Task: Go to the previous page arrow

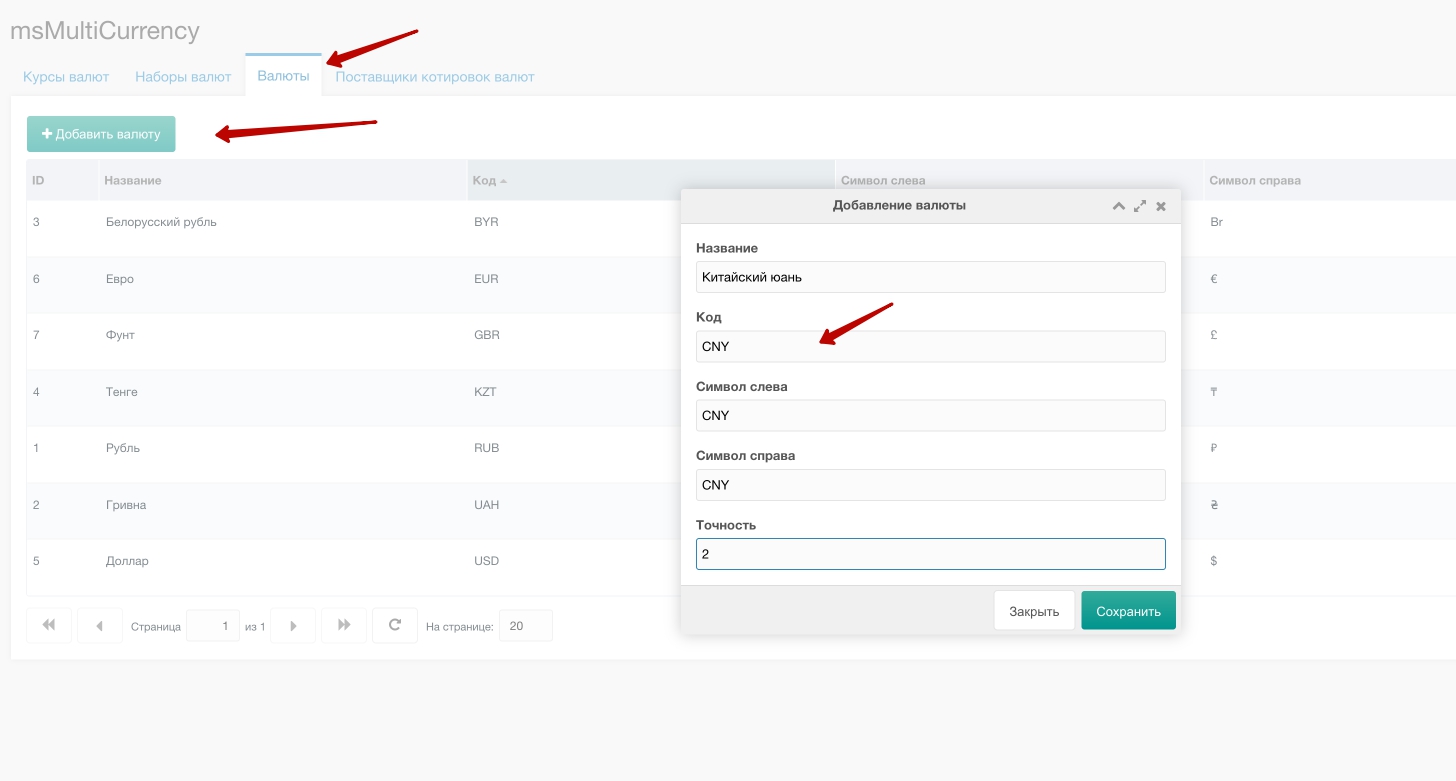Action: [100, 625]
